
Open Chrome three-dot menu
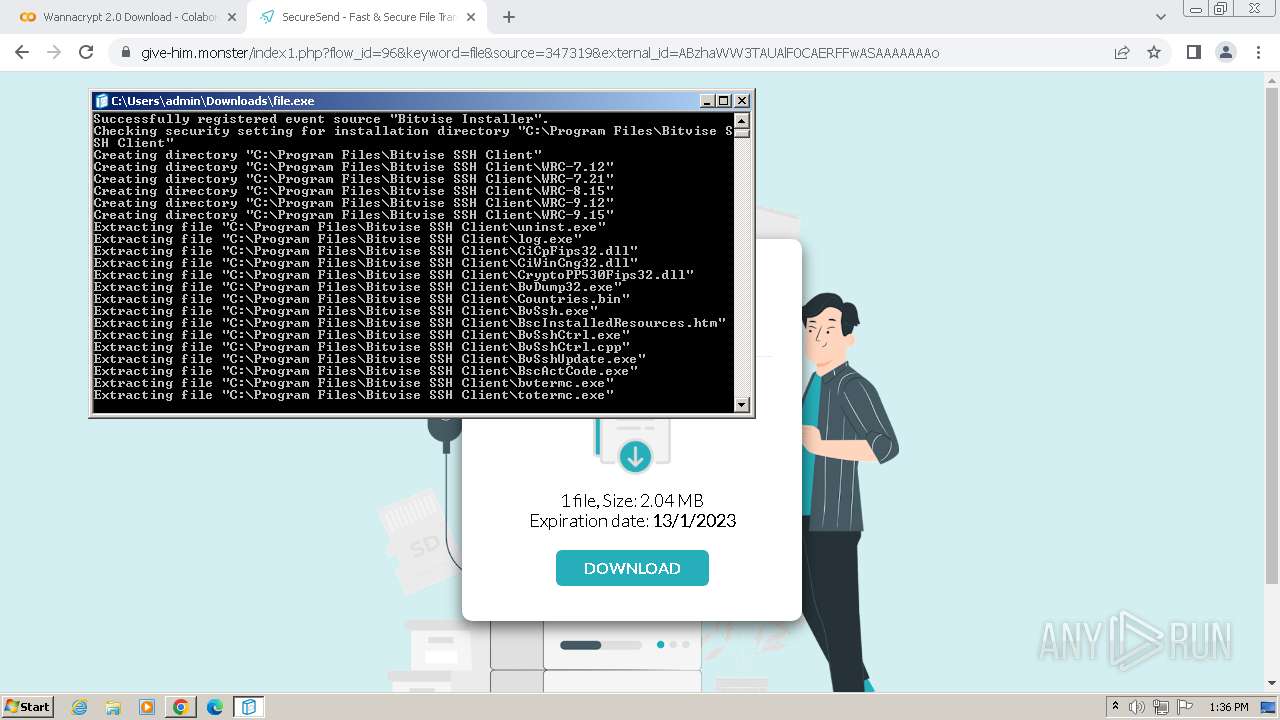point(1257,53)
